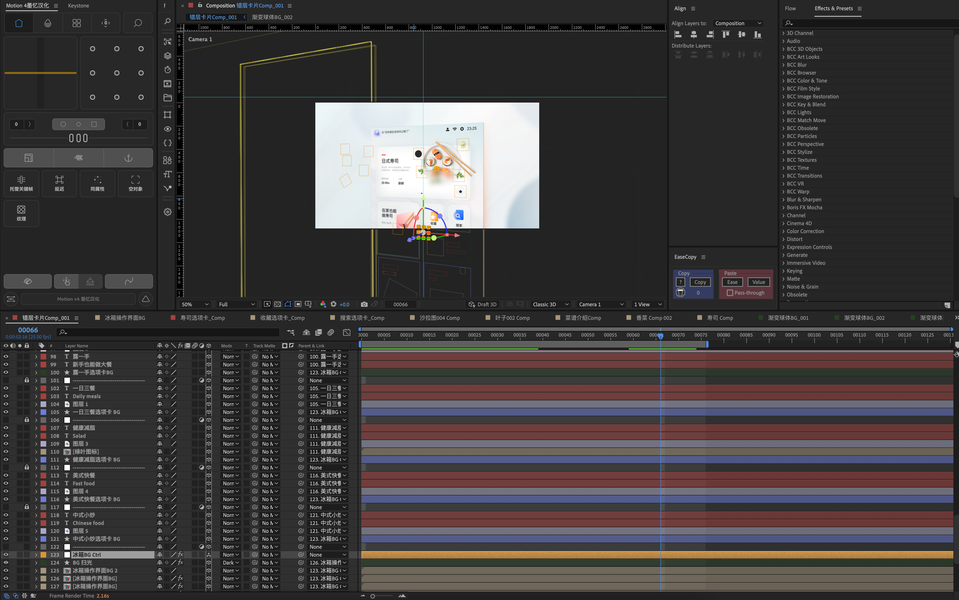Screen dimensions: 959x600
Task: Toggle the eye for Fast food layer
Action: coord(6,483)
